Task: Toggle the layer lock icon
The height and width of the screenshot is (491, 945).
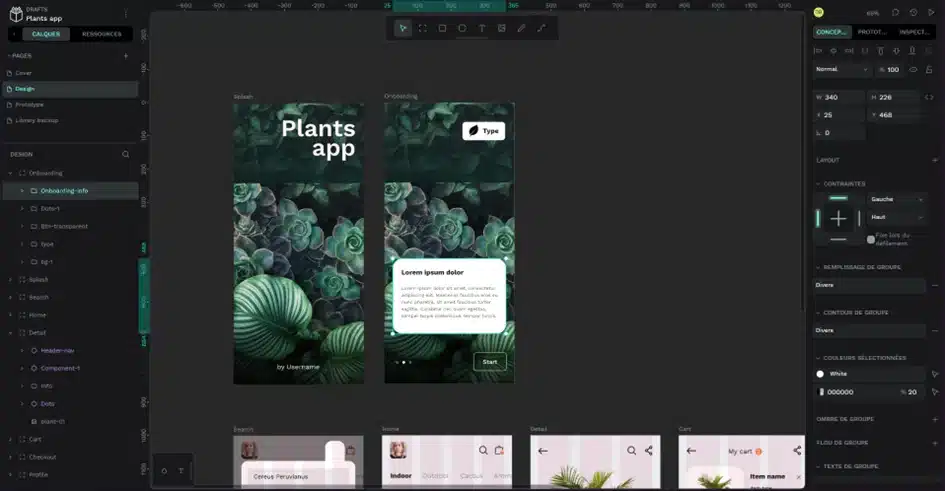Action: tap(929, 70)
